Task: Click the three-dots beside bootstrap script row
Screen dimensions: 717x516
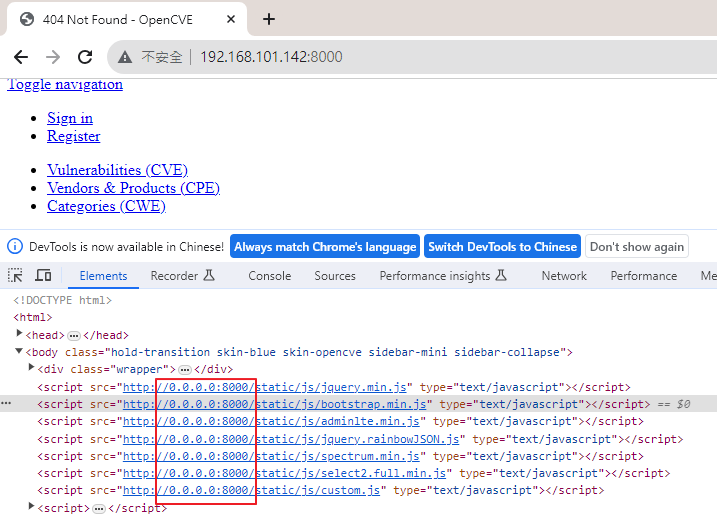Action: [6, 403]
